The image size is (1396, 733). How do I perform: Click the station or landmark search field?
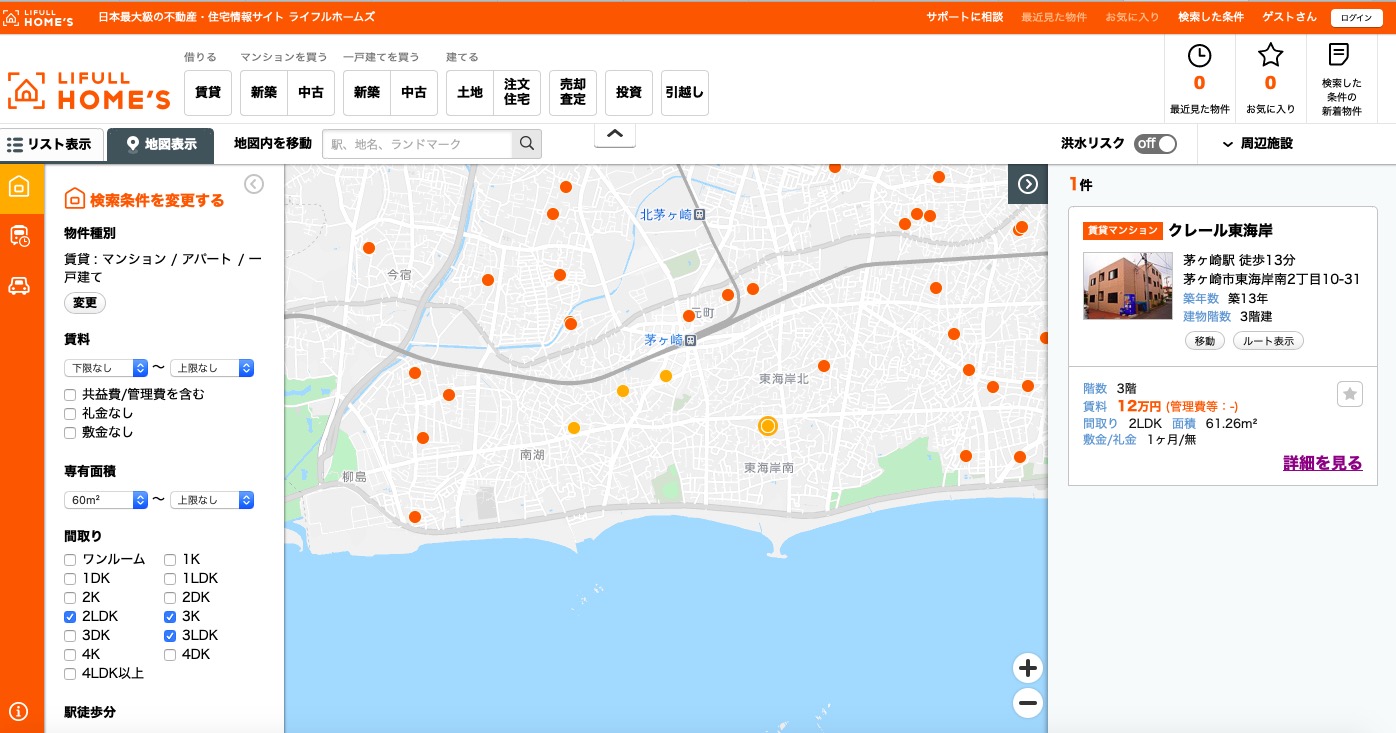coord(418,144)
